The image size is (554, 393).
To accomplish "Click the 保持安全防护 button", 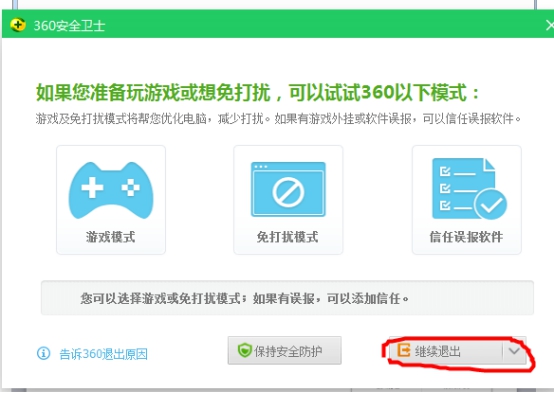I will click(284, 351).
